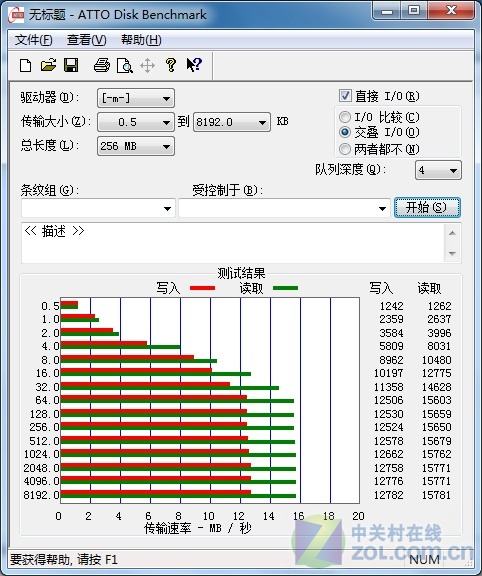Print results using the printer icon
The height and width of the screenshot is (576, 482).
[101, 65]
